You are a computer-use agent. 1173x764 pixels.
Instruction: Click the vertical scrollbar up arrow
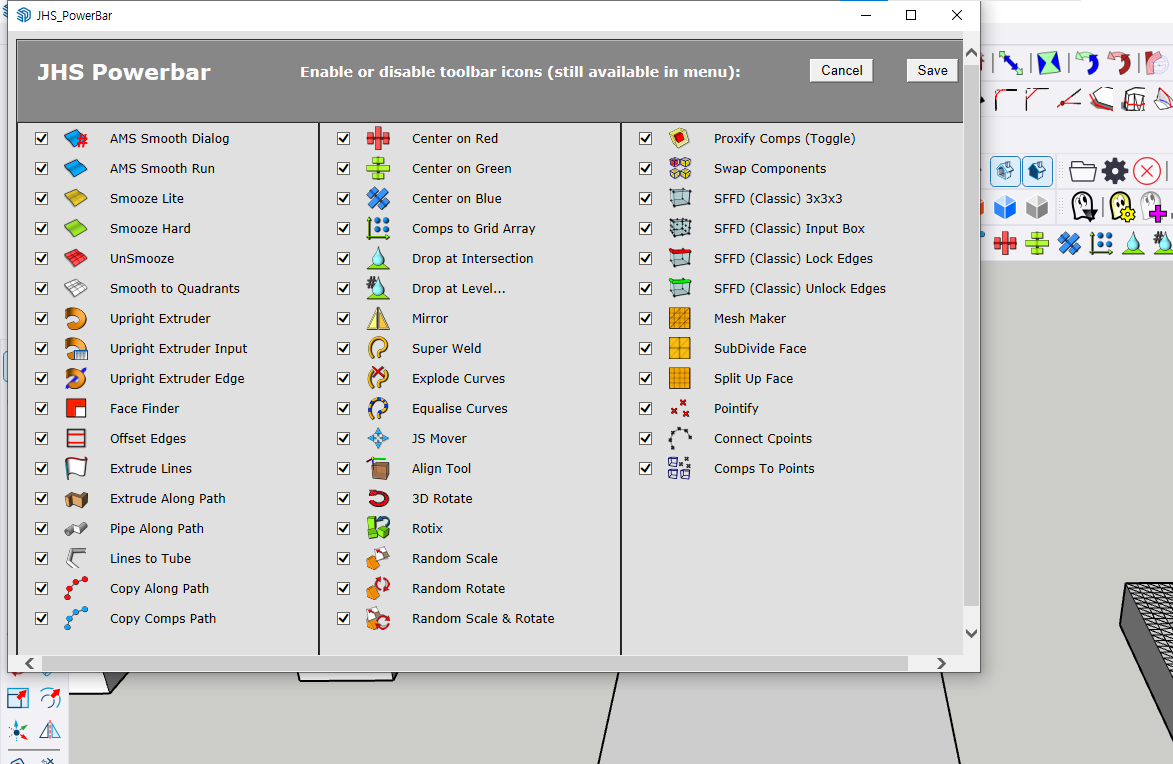pyautogui.click(x=971, y=54)
